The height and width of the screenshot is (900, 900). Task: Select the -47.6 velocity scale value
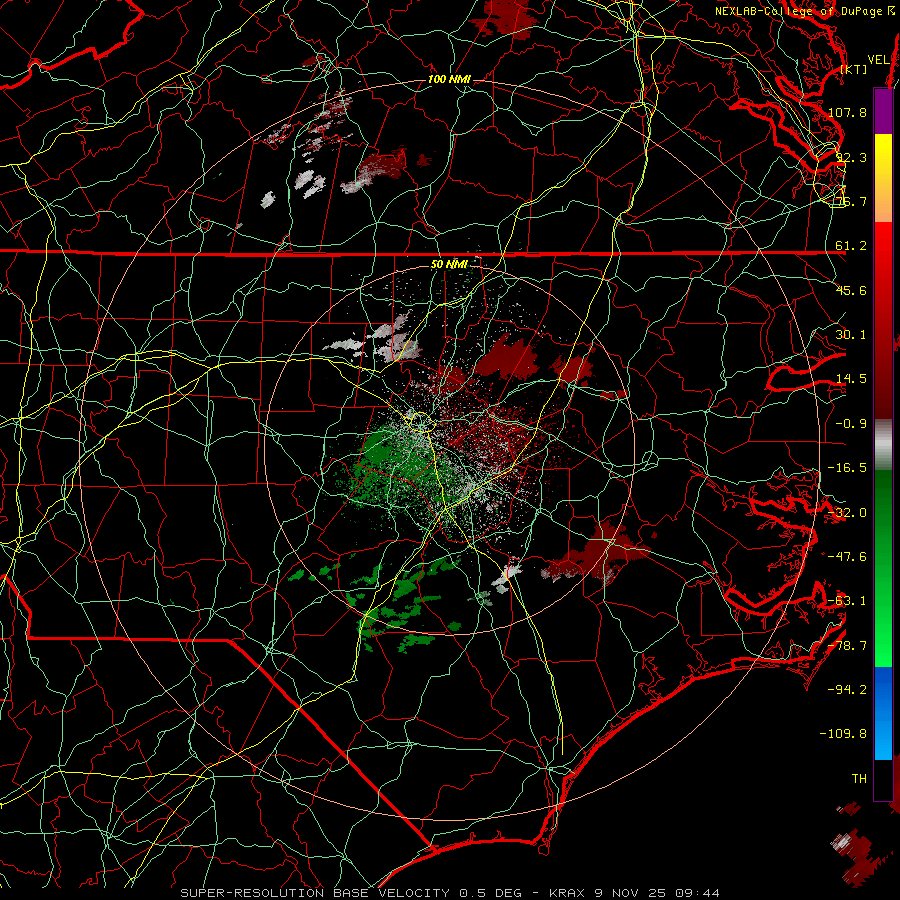pyautogui.click(x=847, y=557)
